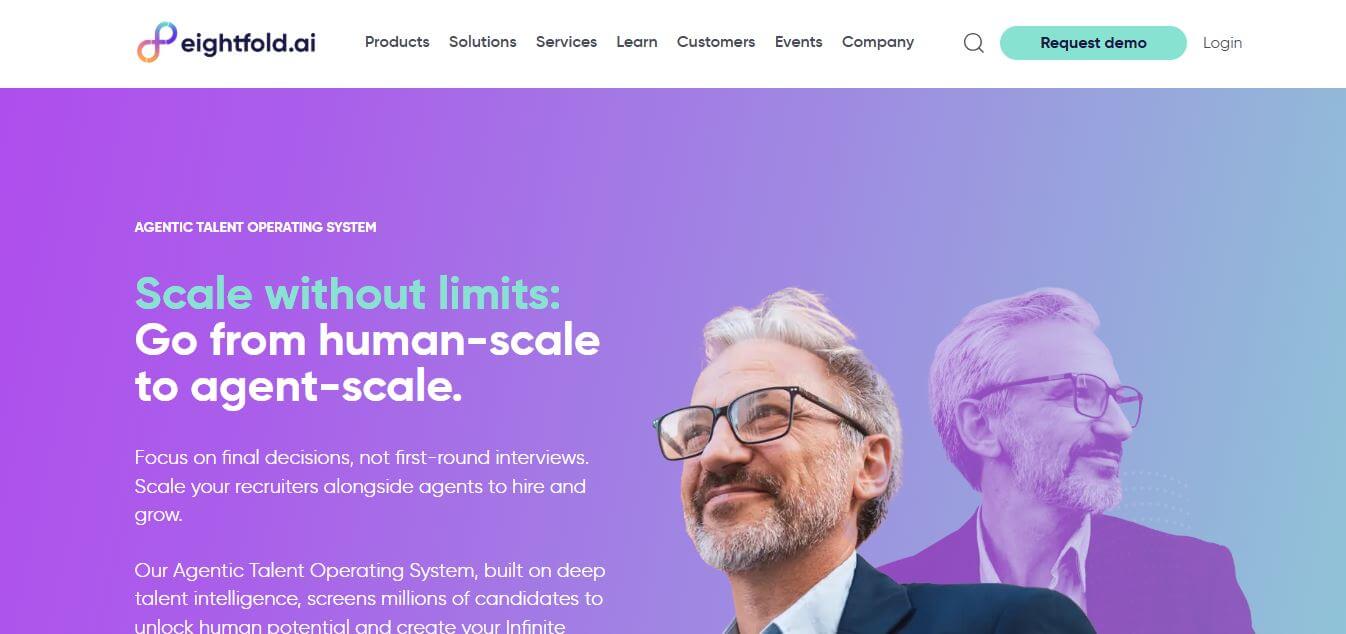Expand the Customers navigation item
The width and height of the screenshot is (1346, 634).
[x=716, y=42]
